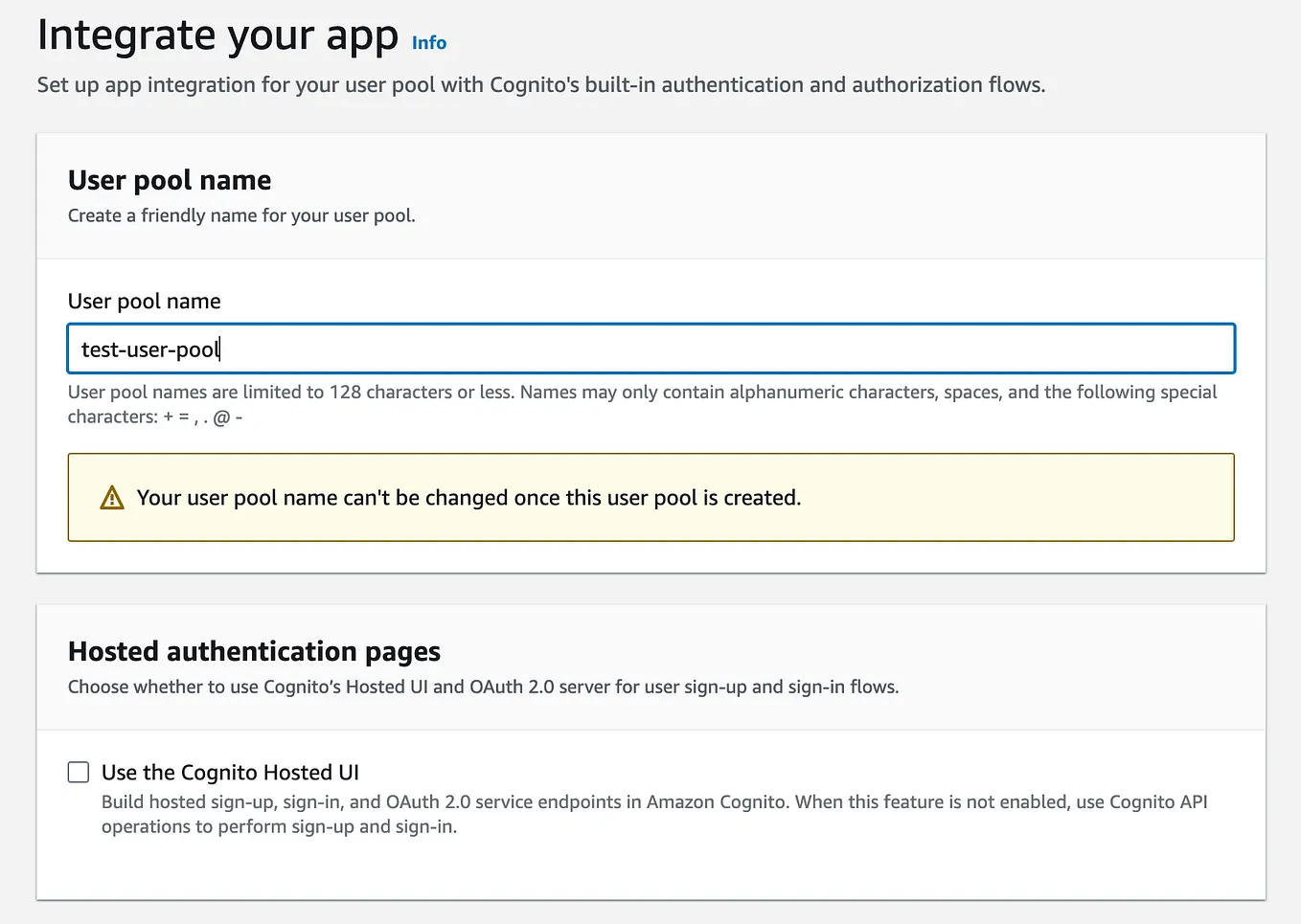1301x924 pixels.
Task: Click the 'test-user-pool' text in the field
Action: (x=150, y=349)
